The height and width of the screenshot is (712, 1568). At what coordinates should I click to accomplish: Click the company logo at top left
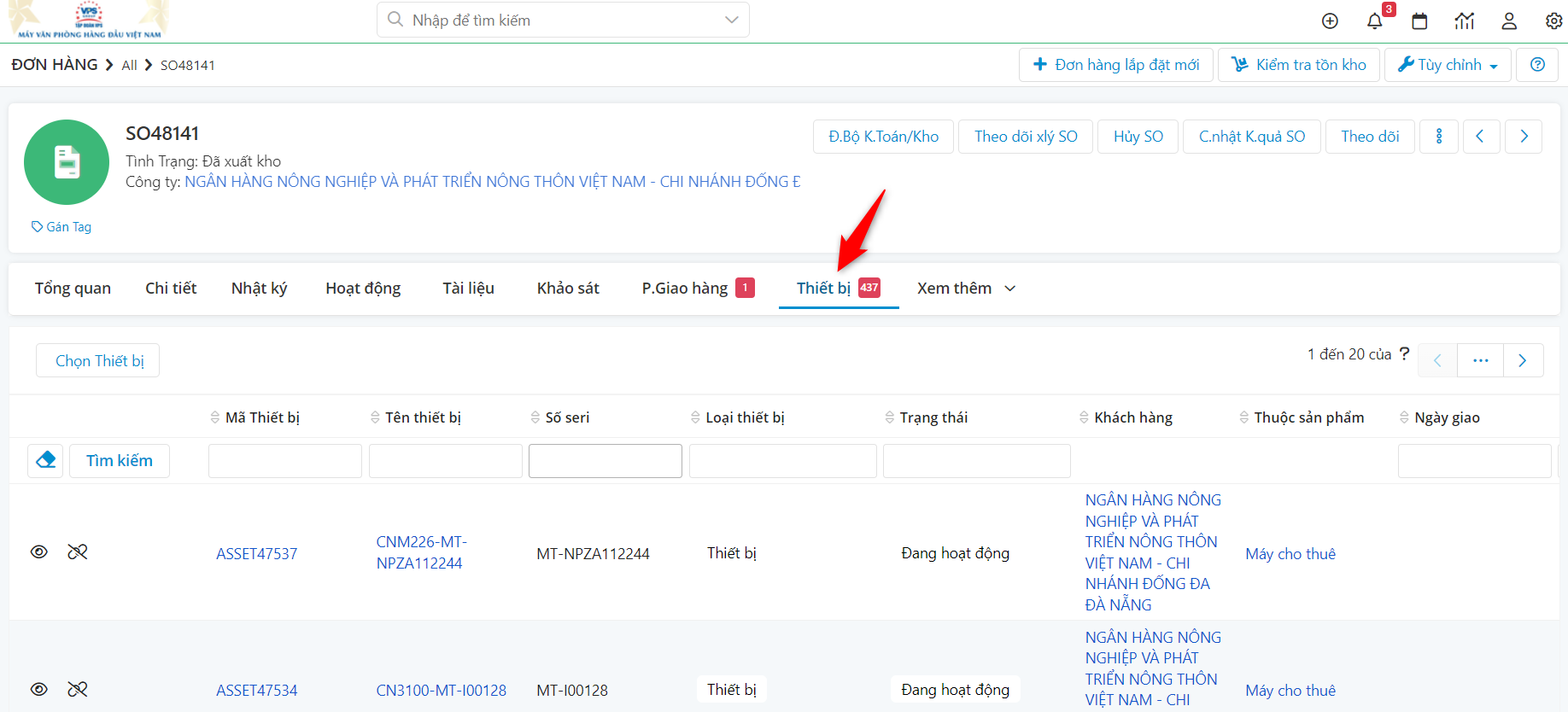pos(90,20)
